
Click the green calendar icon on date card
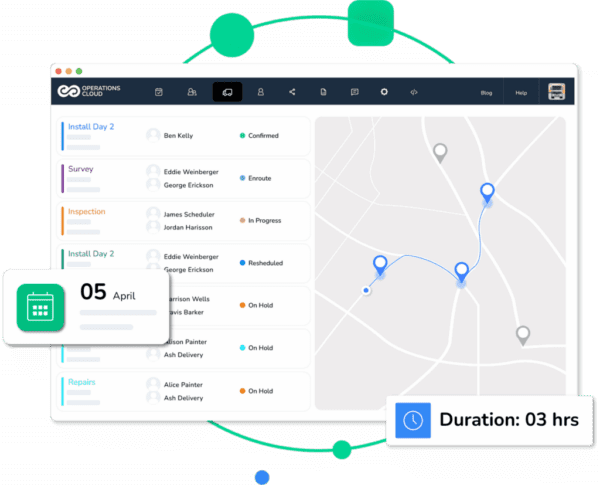pos(40,307)
